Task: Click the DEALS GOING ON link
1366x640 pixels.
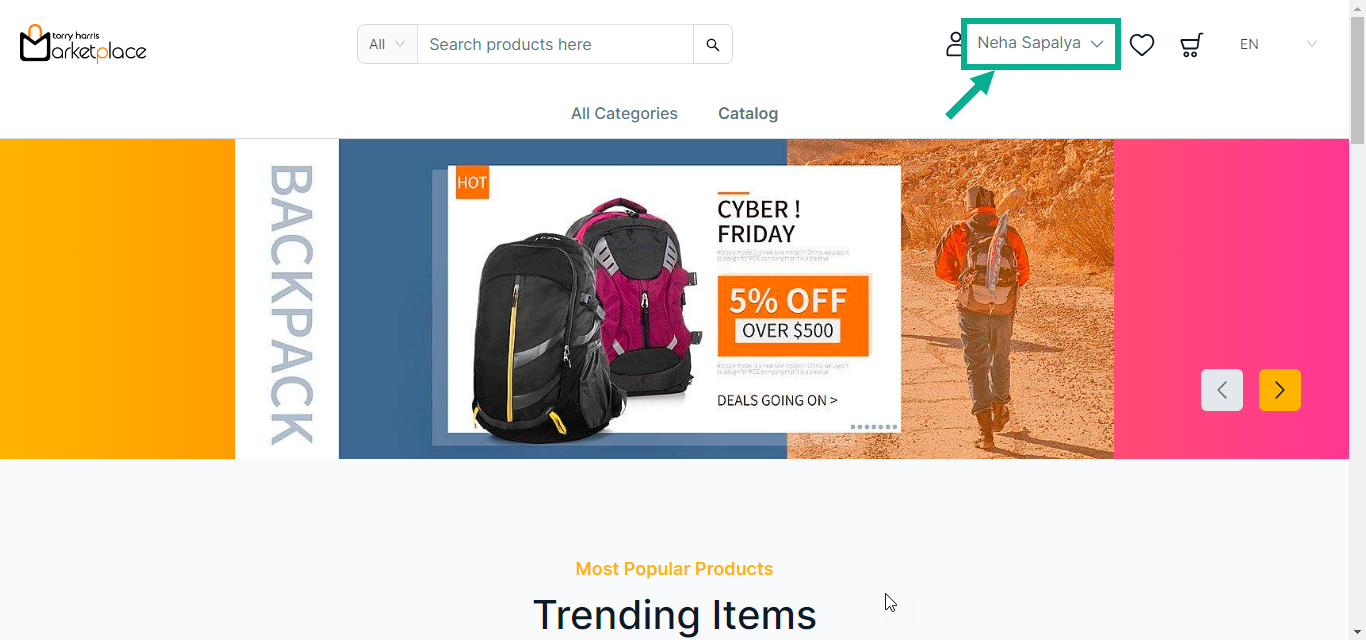Action: (x=777, y=401)
